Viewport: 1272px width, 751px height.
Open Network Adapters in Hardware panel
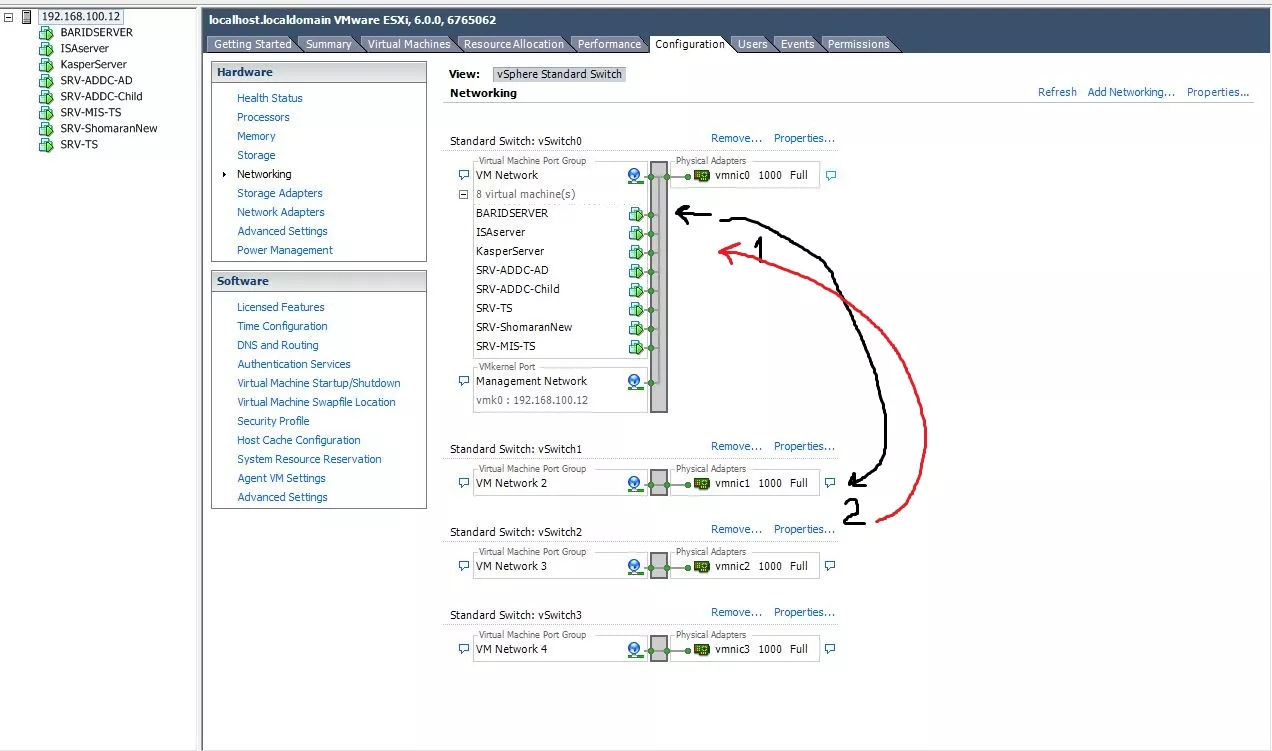[x=281, y=212]
